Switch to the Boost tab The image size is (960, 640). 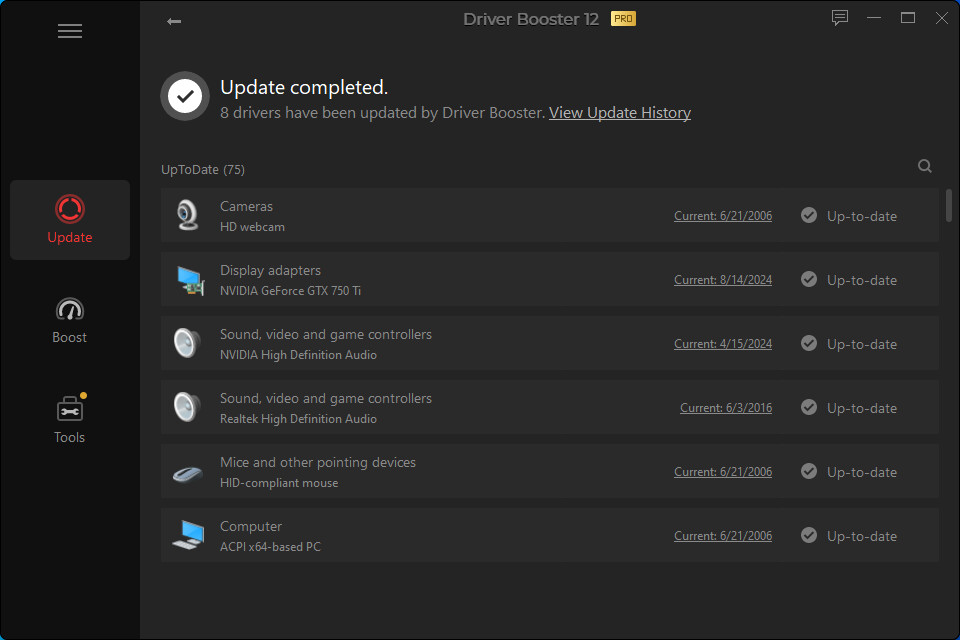point(70,320)
